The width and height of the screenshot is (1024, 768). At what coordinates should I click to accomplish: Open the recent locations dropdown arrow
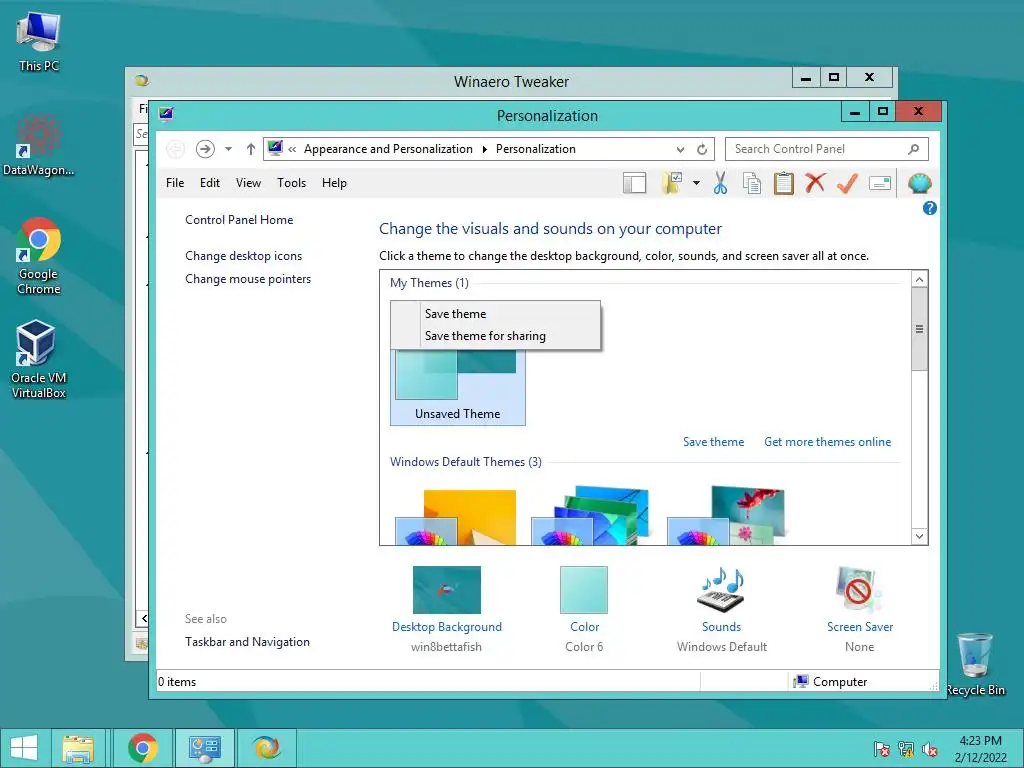(228, 150)
